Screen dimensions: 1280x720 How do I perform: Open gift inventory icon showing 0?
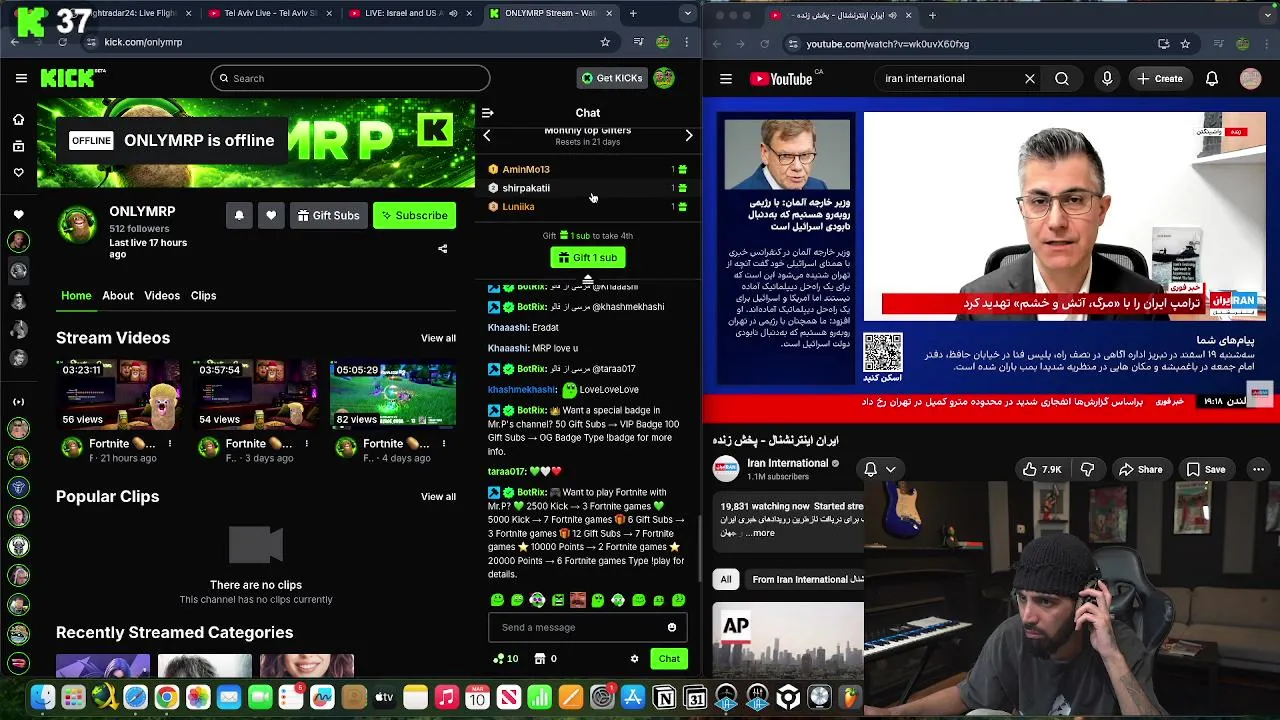[546, 659]
